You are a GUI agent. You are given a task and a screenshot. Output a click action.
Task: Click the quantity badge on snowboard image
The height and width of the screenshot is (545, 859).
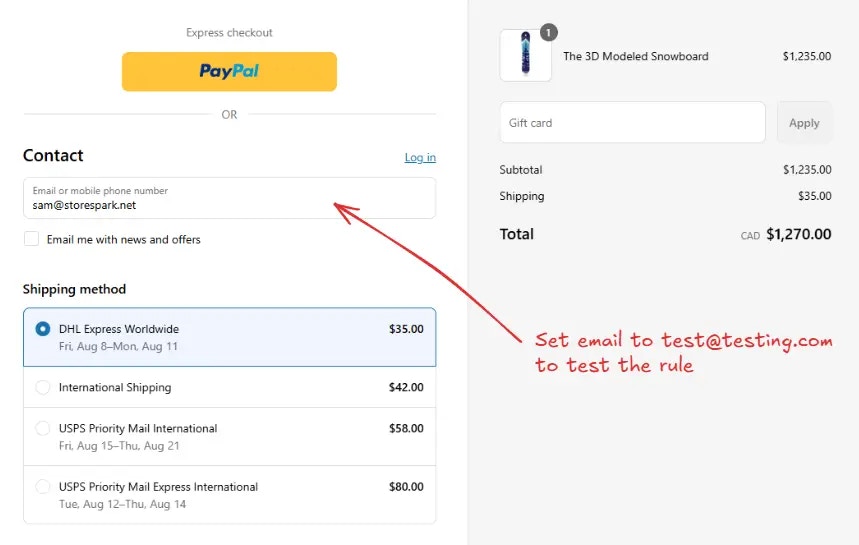tap(549, 32)
